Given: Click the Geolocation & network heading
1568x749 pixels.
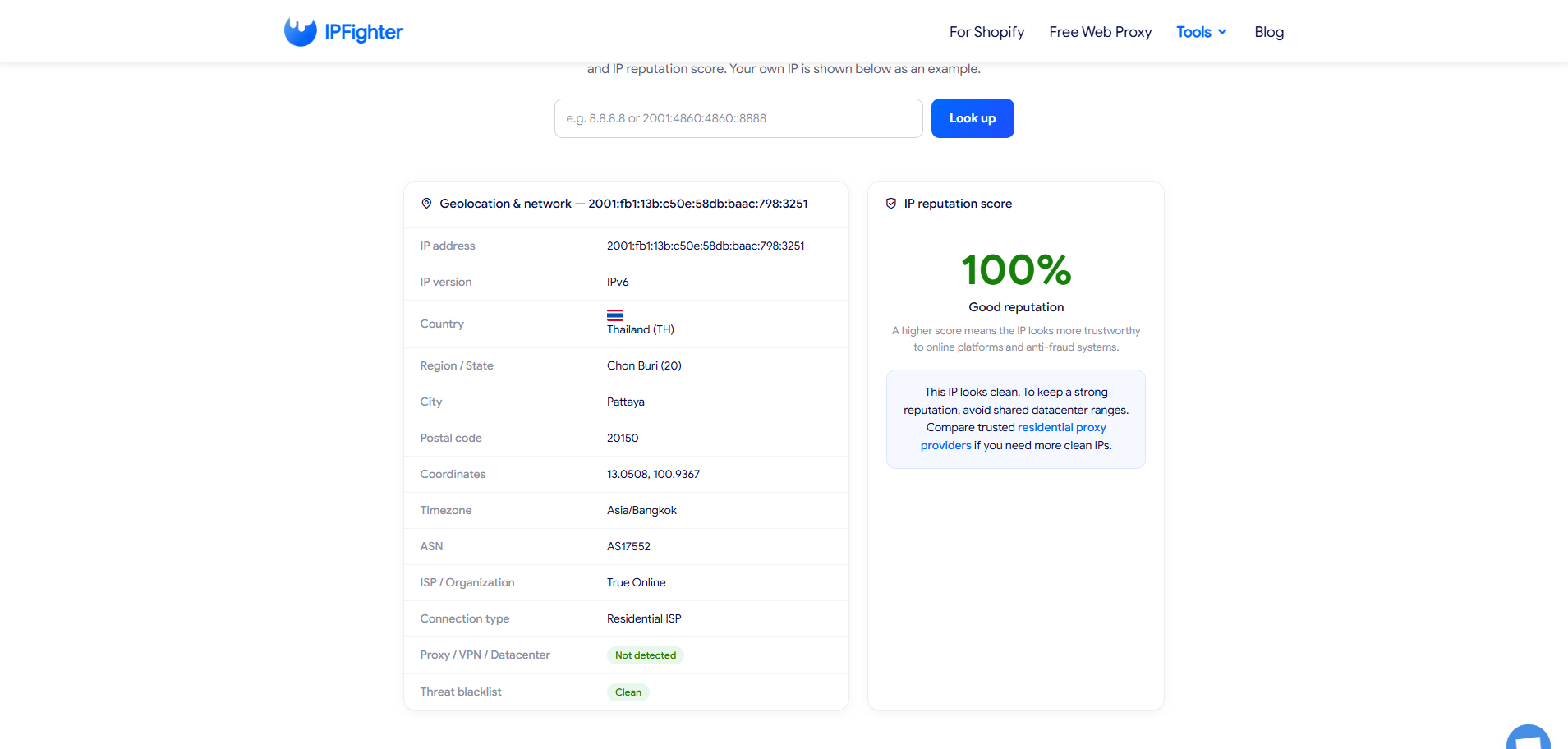Looking at the screenshot, I should click(624, 204).
